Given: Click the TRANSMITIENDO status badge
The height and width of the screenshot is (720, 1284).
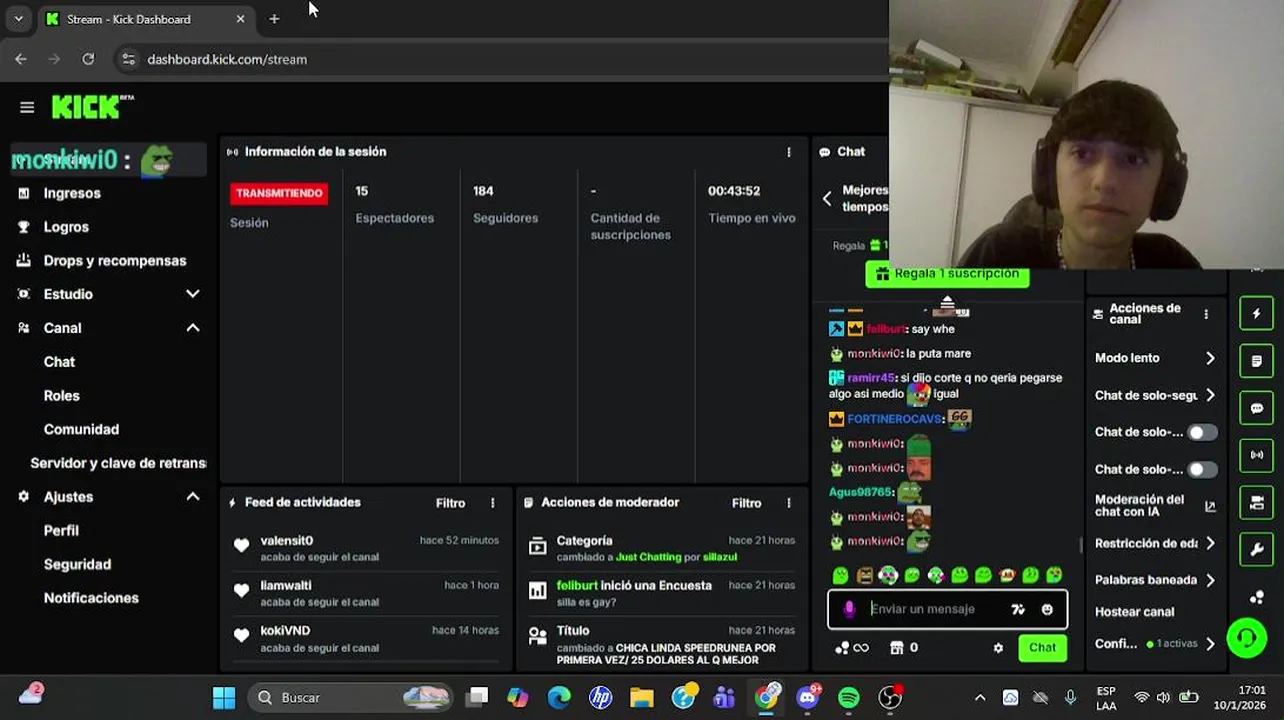Looking at the screenshot, I should [x=279, y=193].
